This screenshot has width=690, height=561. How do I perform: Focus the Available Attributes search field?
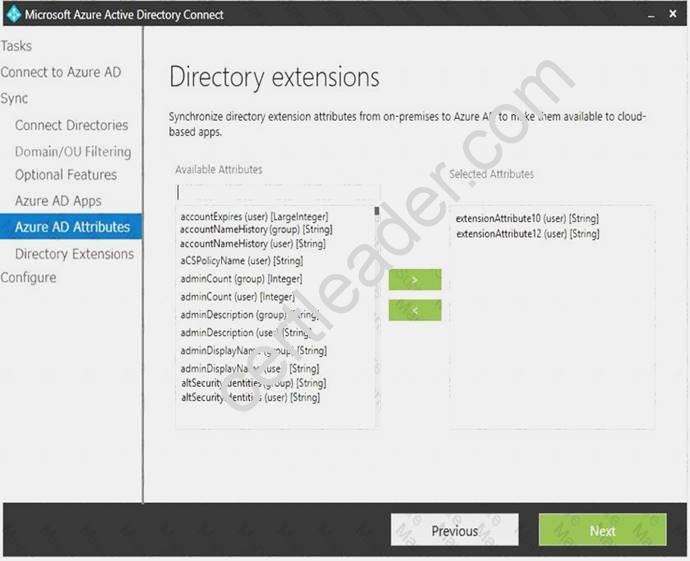tap(277, 193)
